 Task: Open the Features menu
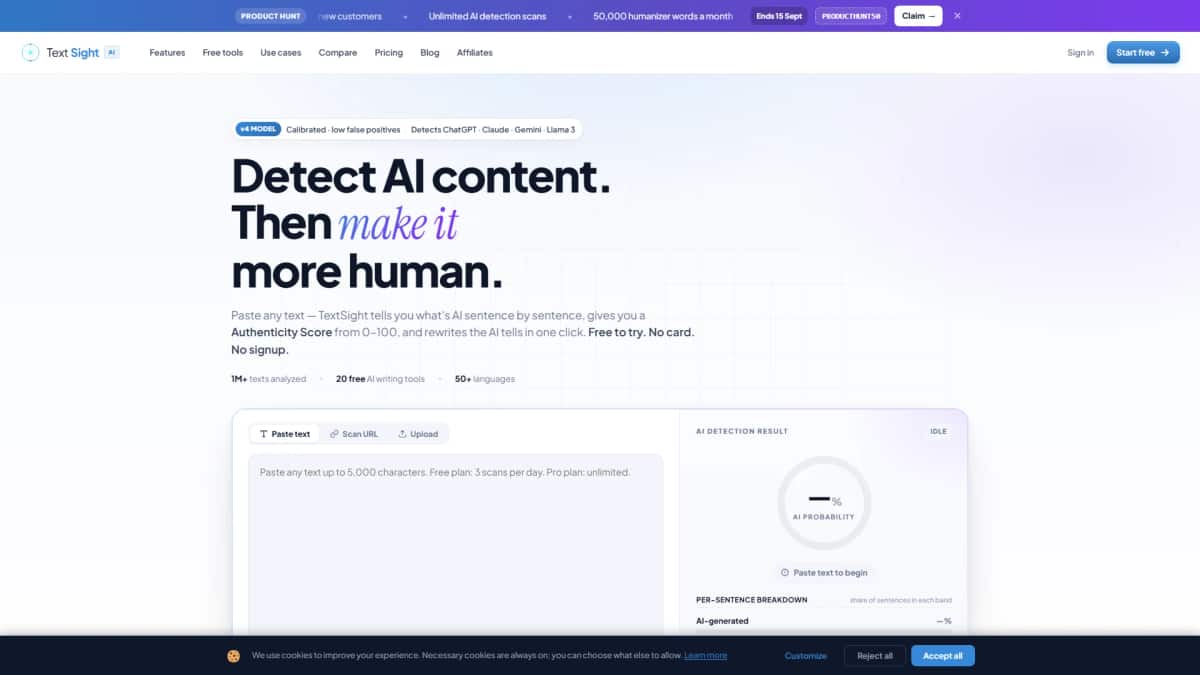pyautogui.click(x=167, y=52)
